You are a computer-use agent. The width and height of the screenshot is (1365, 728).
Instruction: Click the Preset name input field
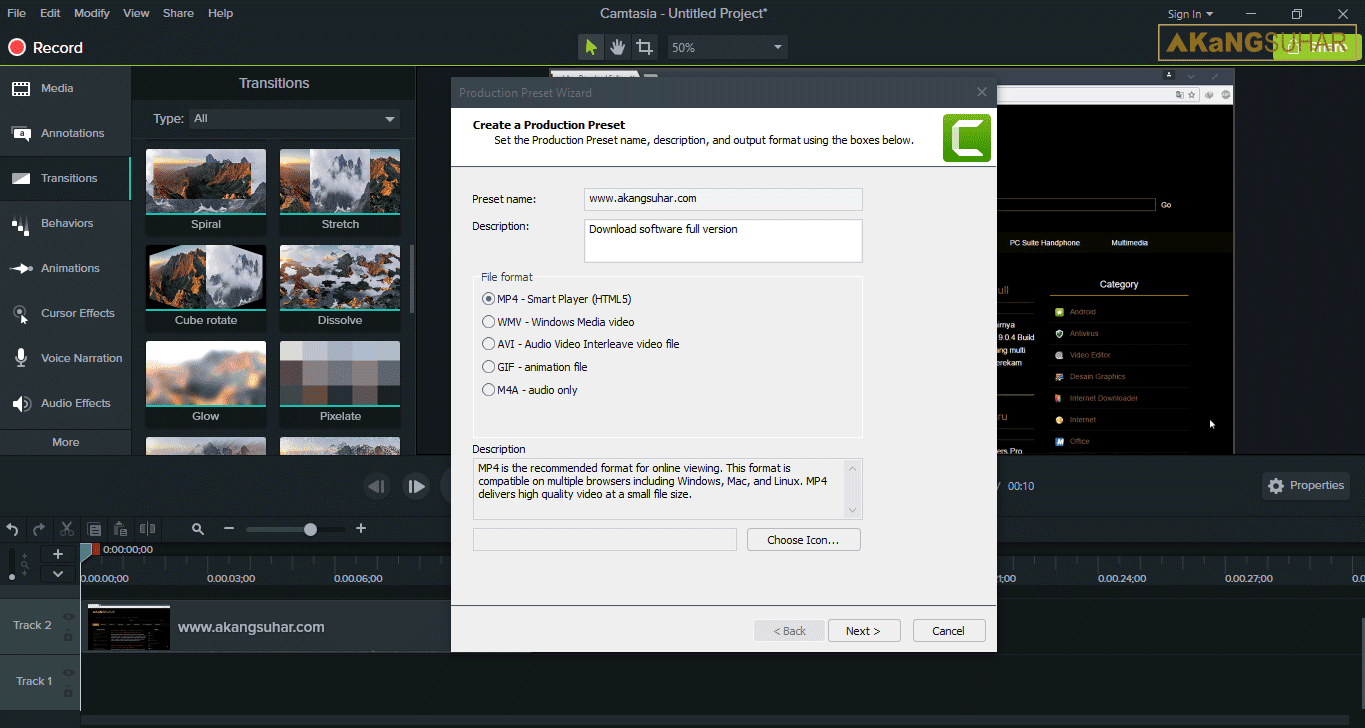click(723, 199)
